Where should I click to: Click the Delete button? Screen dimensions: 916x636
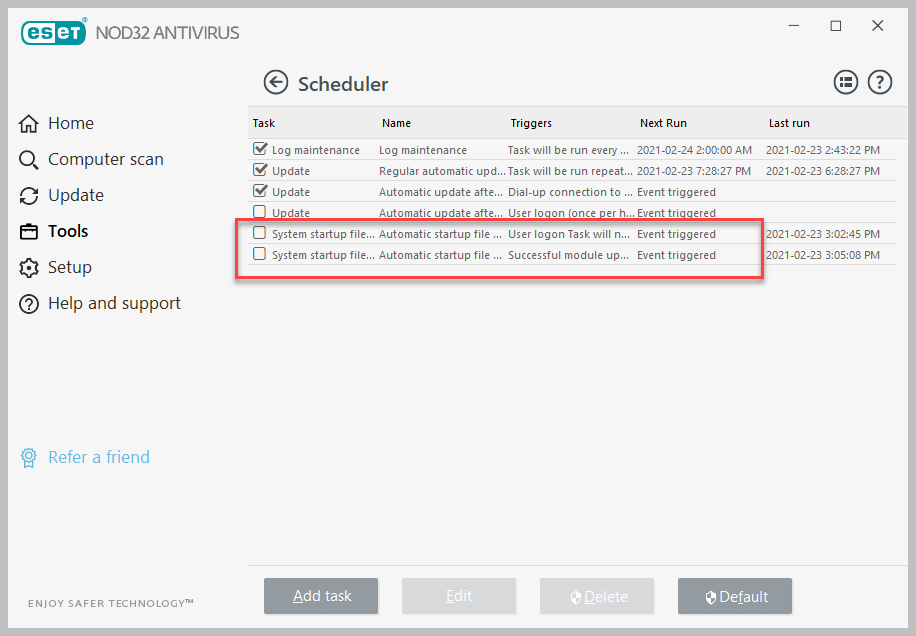coord(596,596)
